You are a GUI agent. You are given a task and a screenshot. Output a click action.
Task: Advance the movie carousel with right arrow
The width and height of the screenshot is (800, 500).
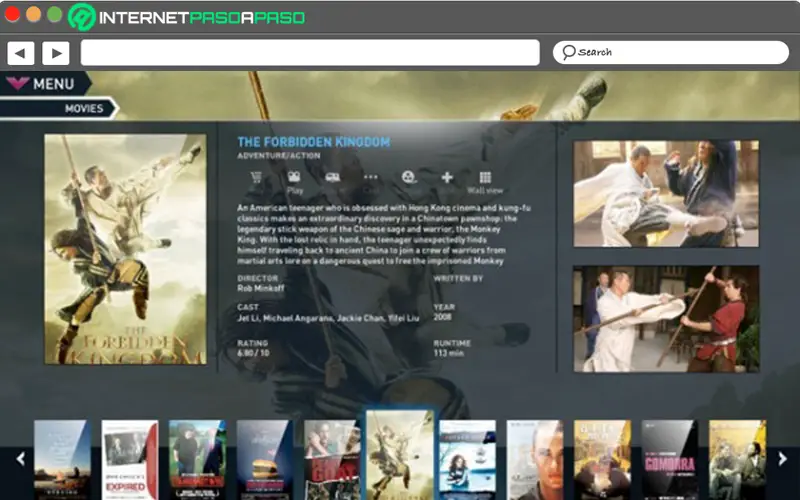[783, 459]
